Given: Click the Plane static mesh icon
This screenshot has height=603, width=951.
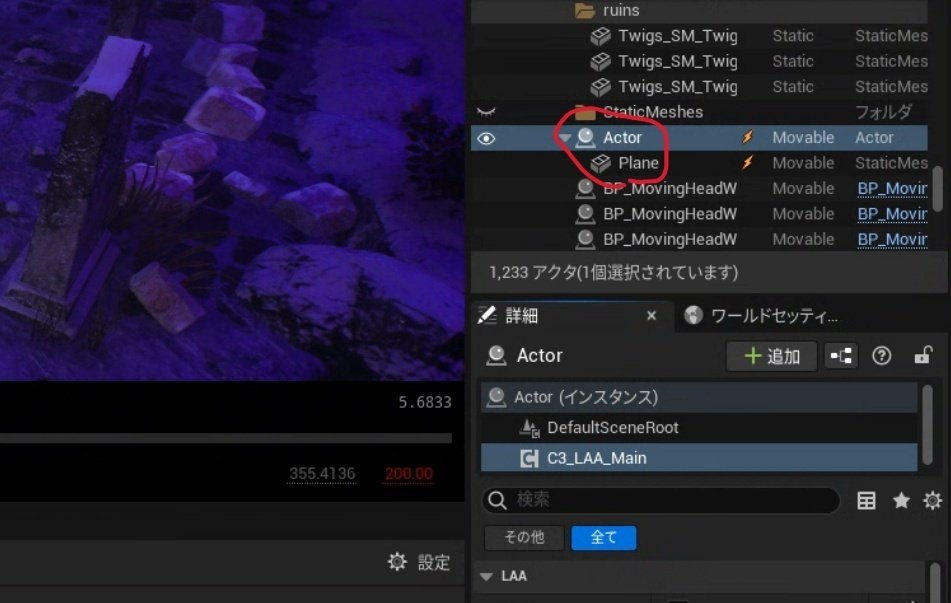Looking at the screenshot, I should tap(601, 163).
